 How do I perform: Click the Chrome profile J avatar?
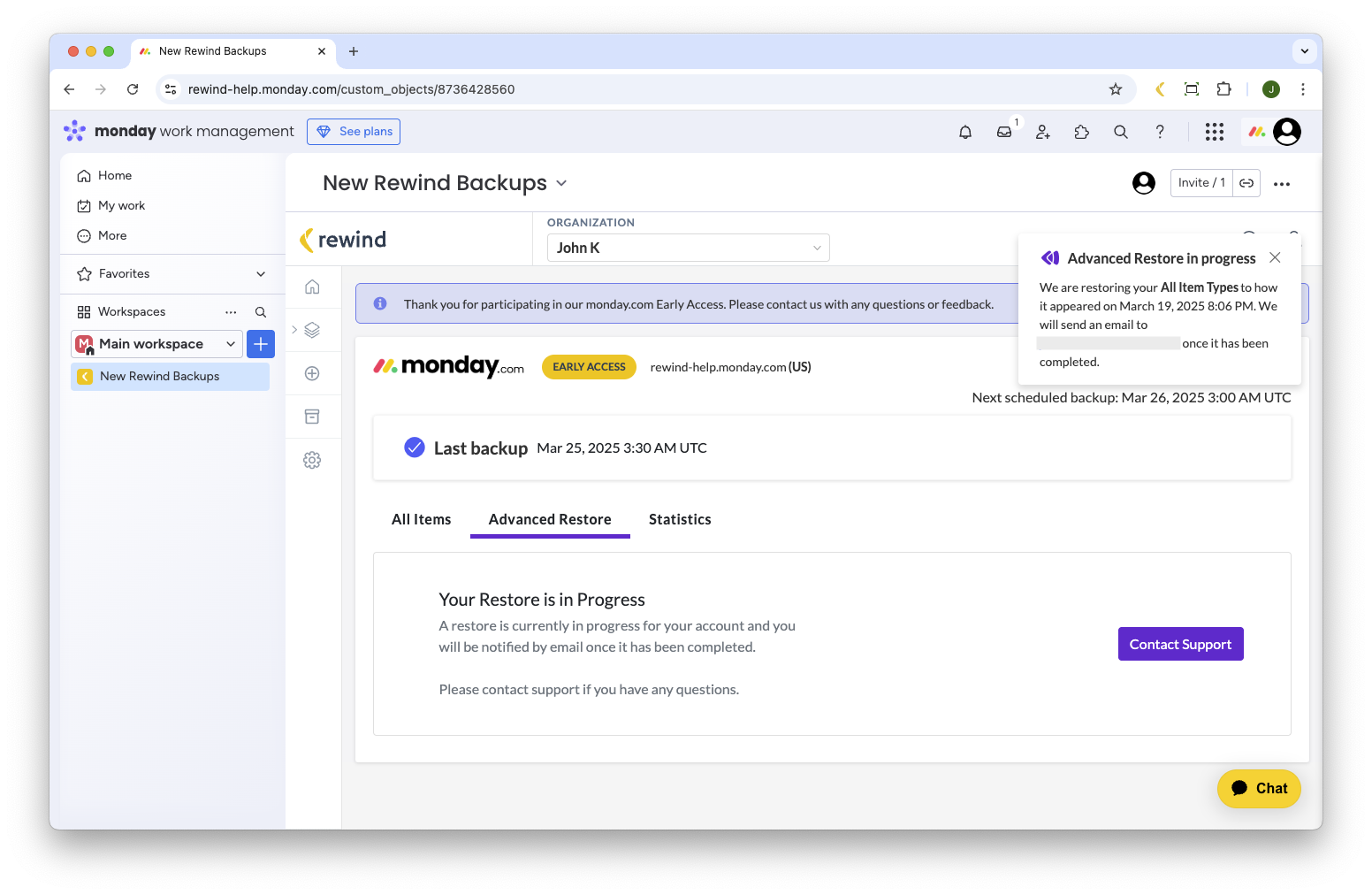pyautogui.click(x=1271, y=89)
